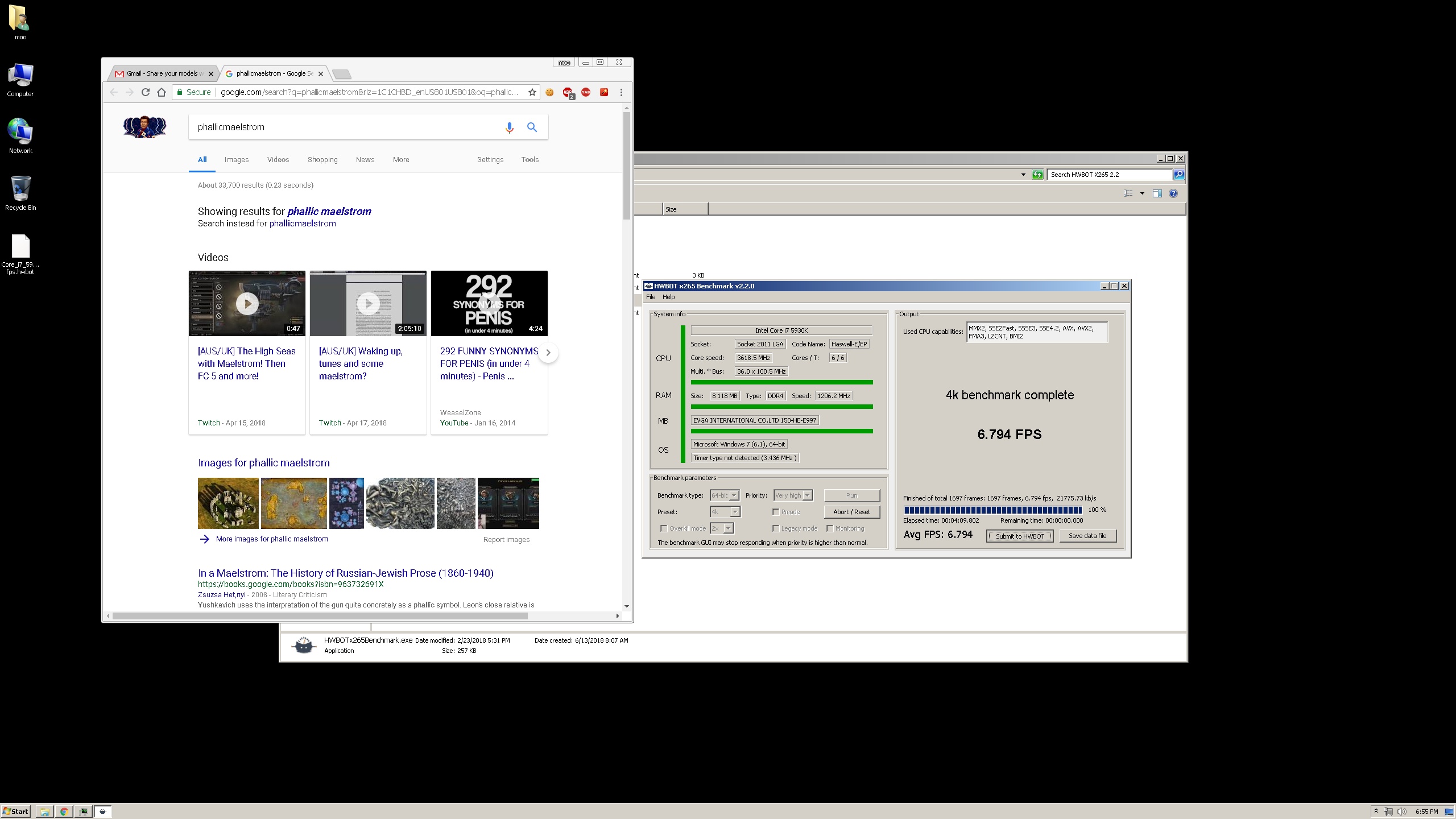Open the Explorer view options dropdown arrow
Viewport: 1456px width, 819px height.
(x=1141, y=193)
